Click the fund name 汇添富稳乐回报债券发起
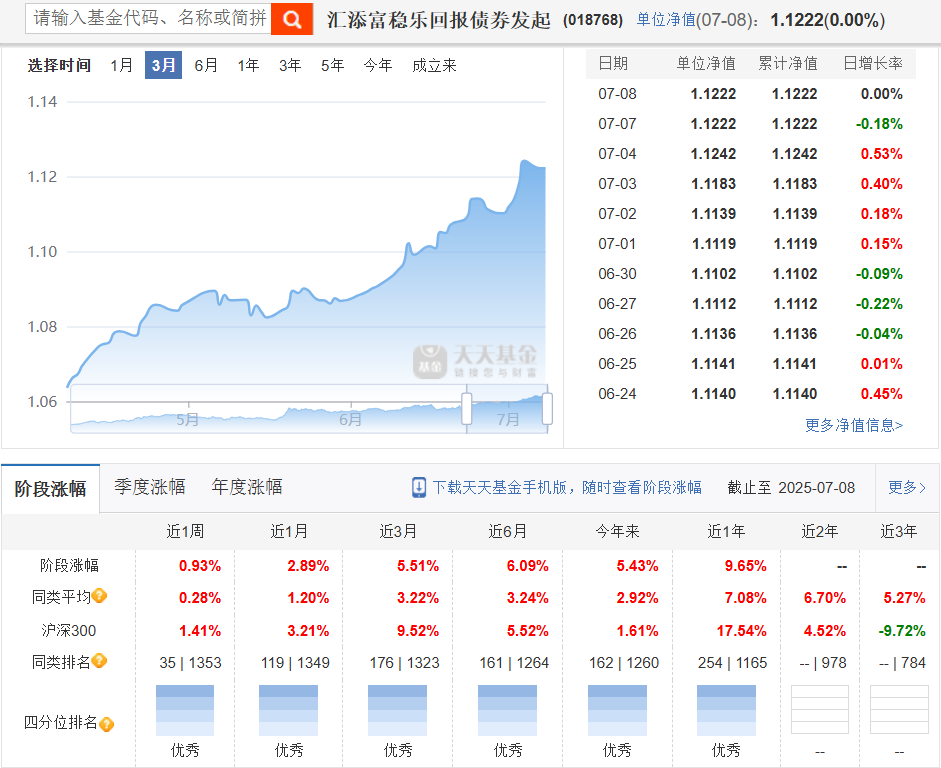Viewport: 941px width, 768px height. coord(439,20)
